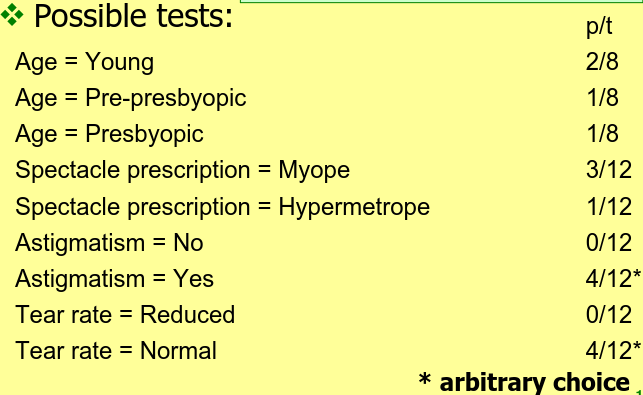
Task: Click the green diamond bullet icon
Action: 12,14
